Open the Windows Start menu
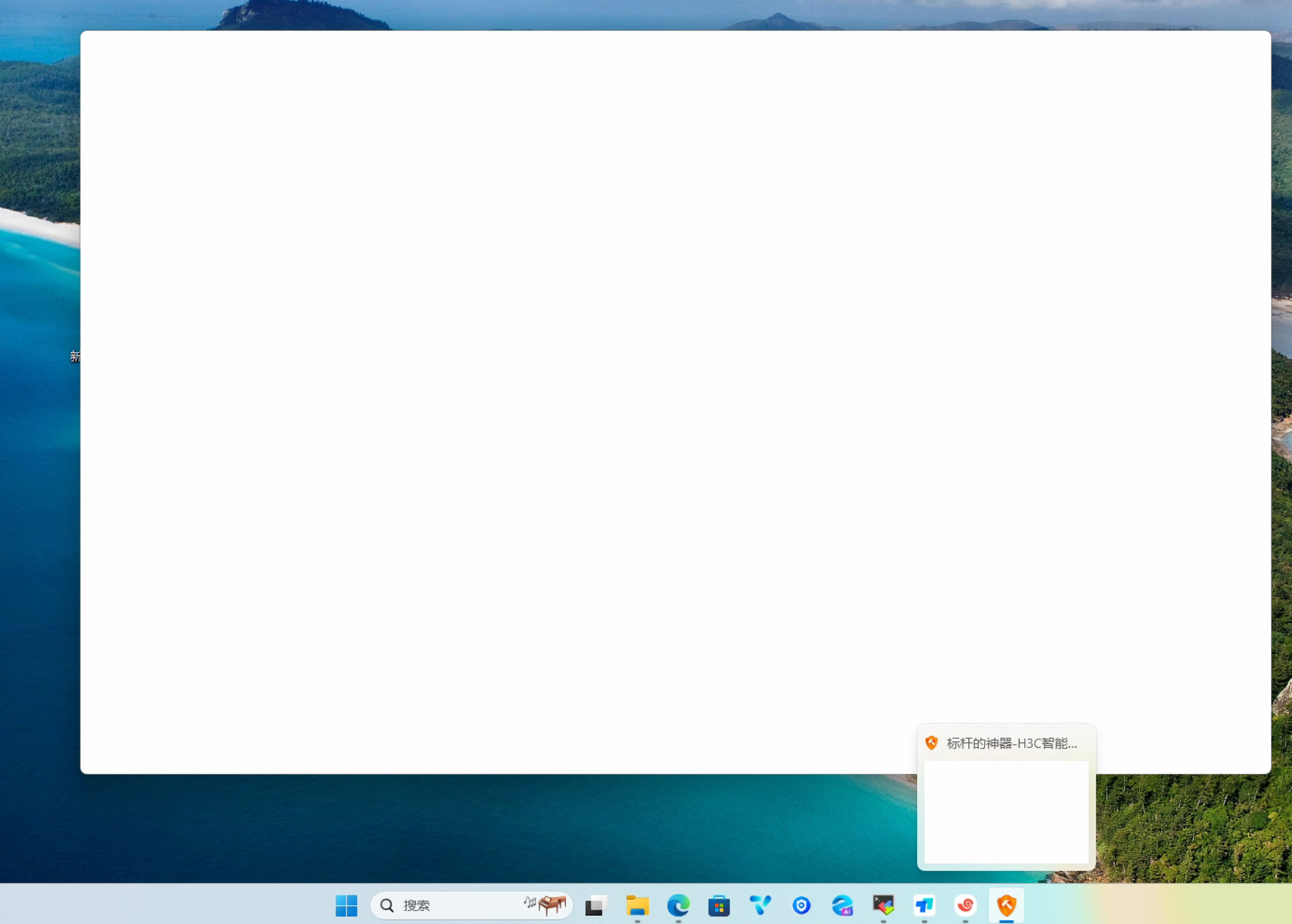The image size is (1292, 924). click(x=346, y=905)
